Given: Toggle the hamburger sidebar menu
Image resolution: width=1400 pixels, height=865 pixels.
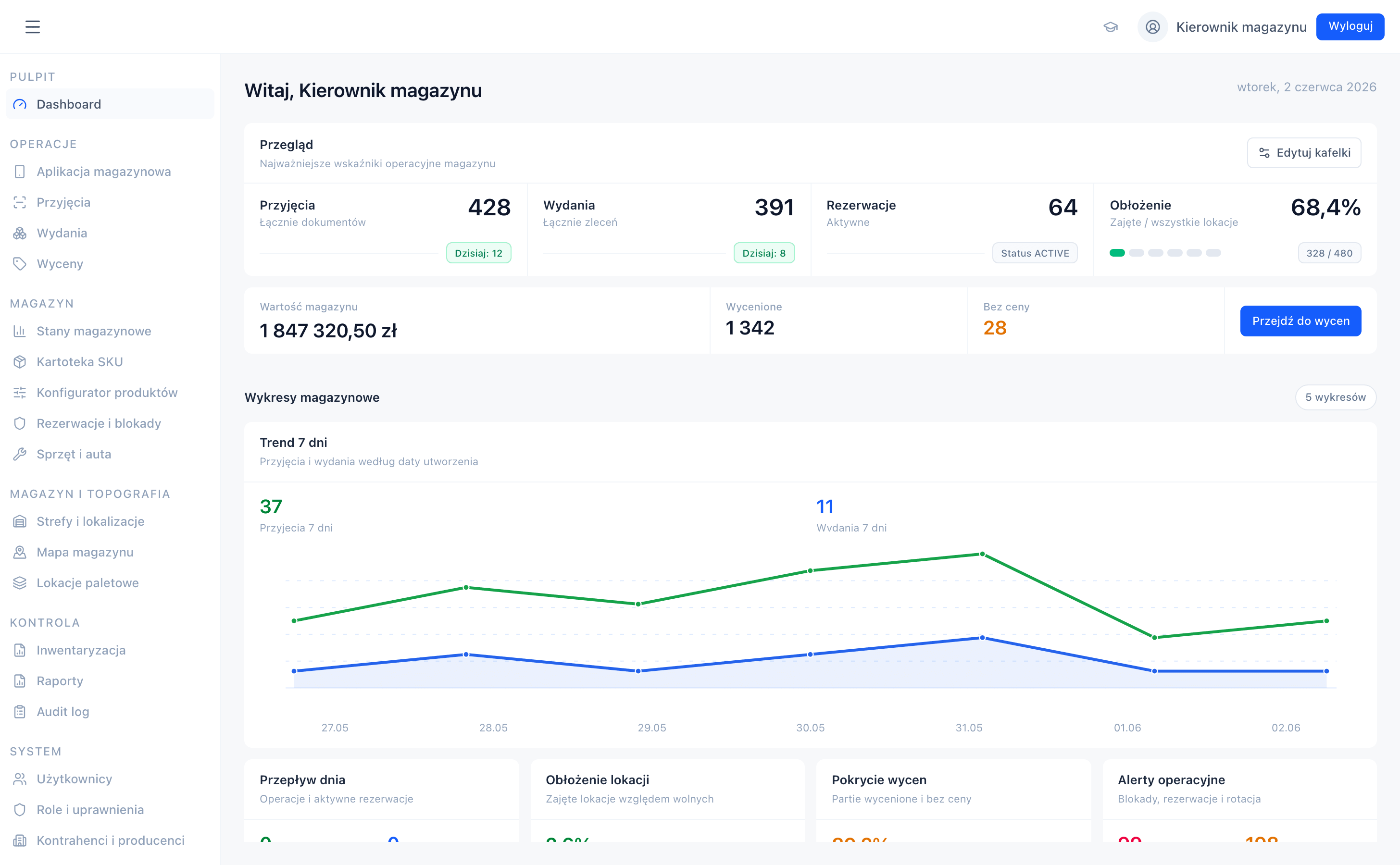Looking at the screenshot, I should 33,27.
